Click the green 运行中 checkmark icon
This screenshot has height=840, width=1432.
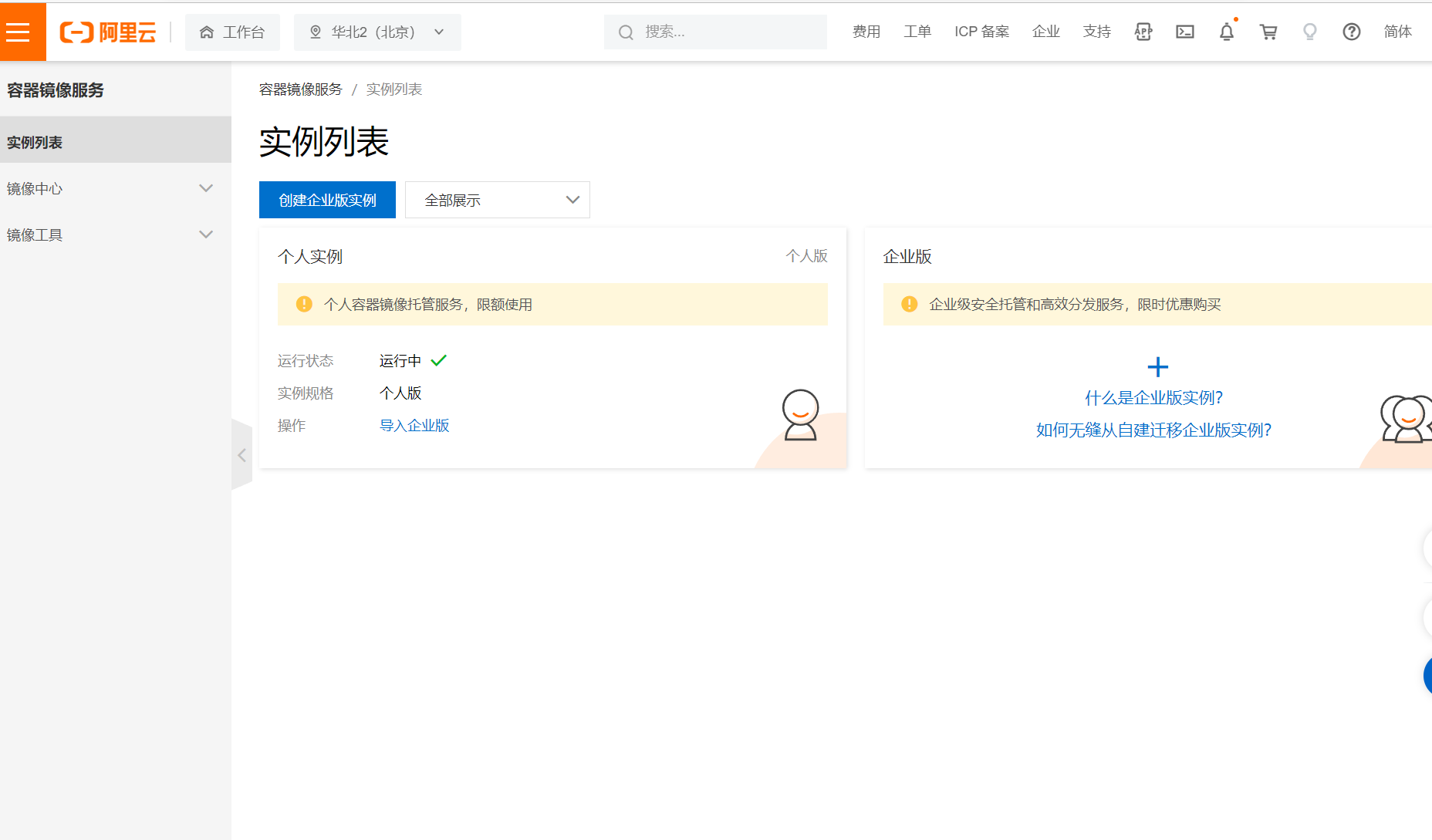click(439, 360)
